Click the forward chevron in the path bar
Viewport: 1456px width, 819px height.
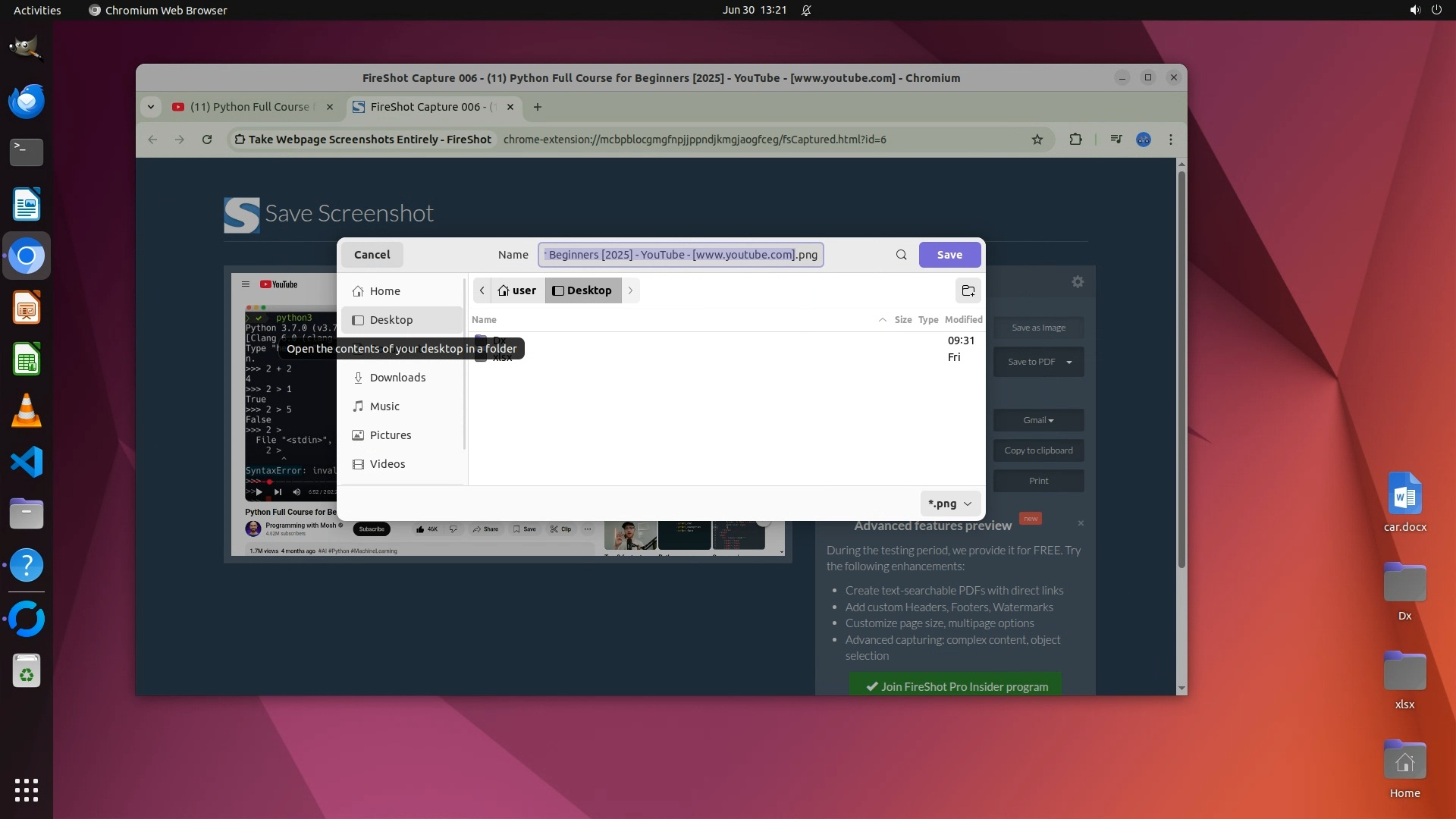[x=630, y=290]
